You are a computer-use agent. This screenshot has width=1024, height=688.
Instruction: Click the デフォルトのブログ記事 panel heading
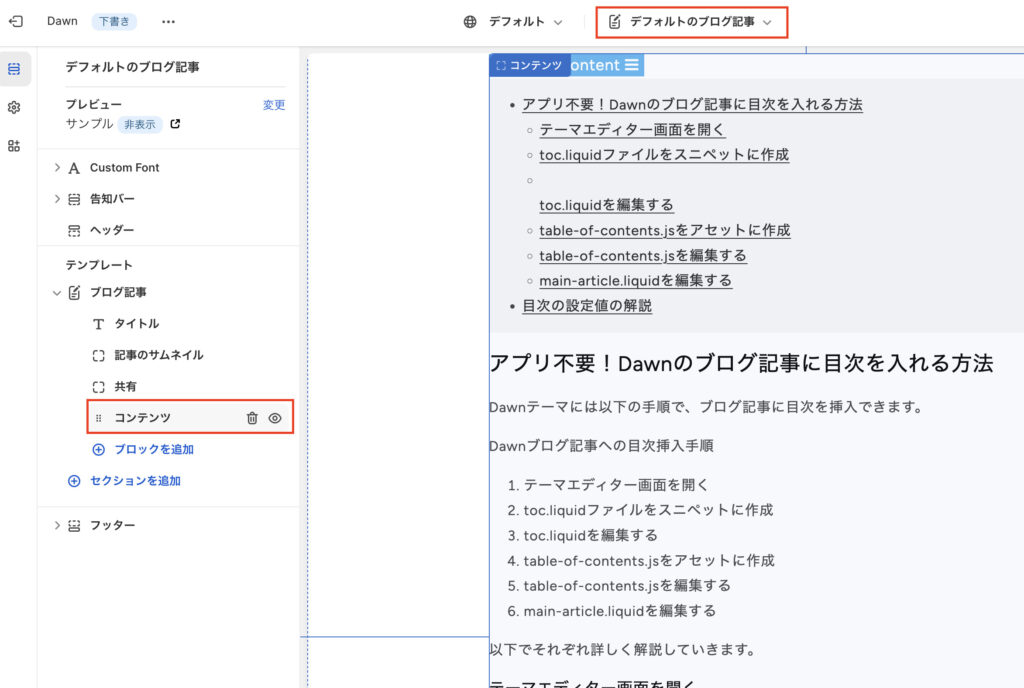click(132, 67)
